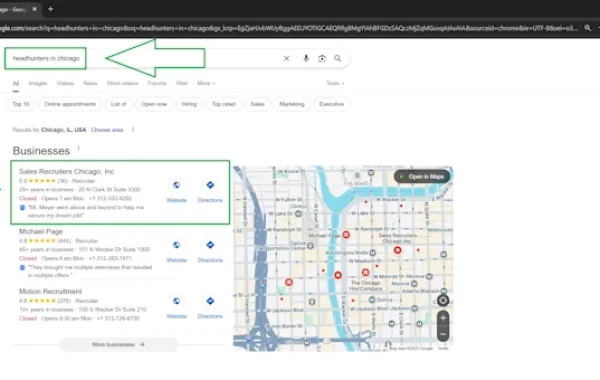Click the zoom magnifier icon in address bar
Viewport: 600px width, 380px height.
tap(587, 28)
